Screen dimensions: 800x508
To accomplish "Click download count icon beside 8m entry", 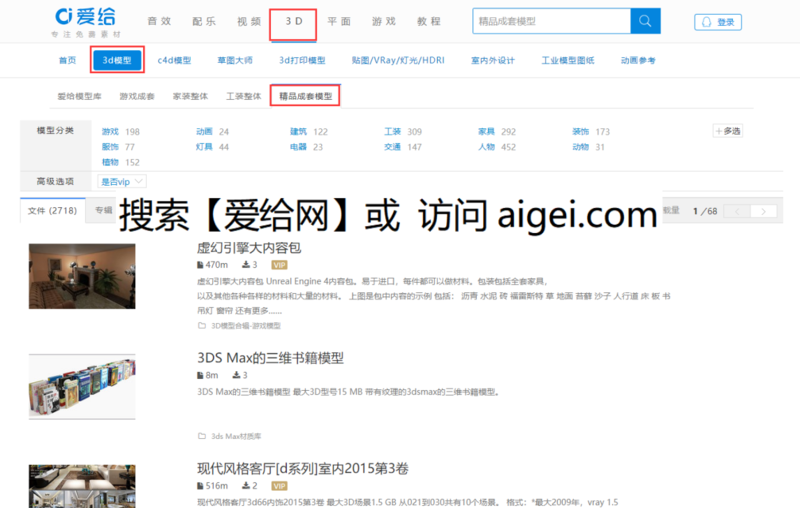I will click(x=236, y=375).
